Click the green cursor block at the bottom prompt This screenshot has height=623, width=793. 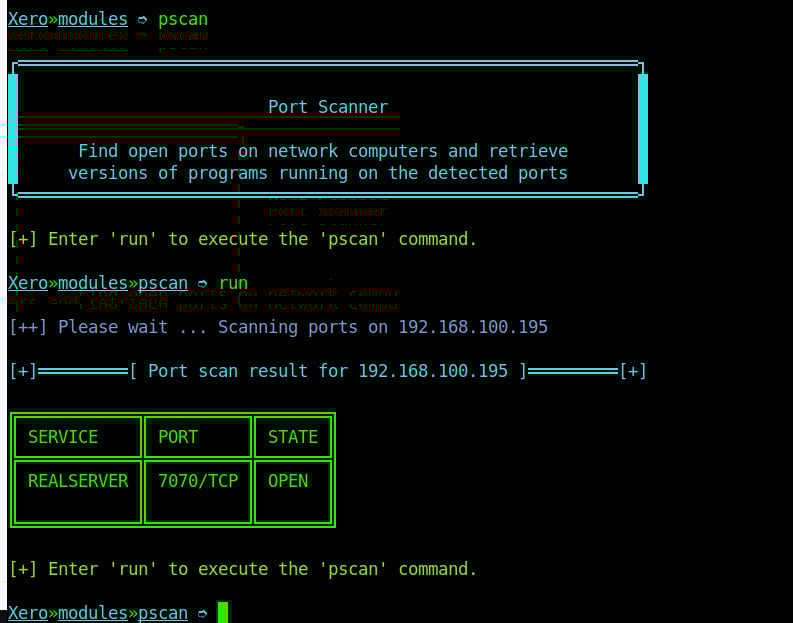tap(223, 612)
